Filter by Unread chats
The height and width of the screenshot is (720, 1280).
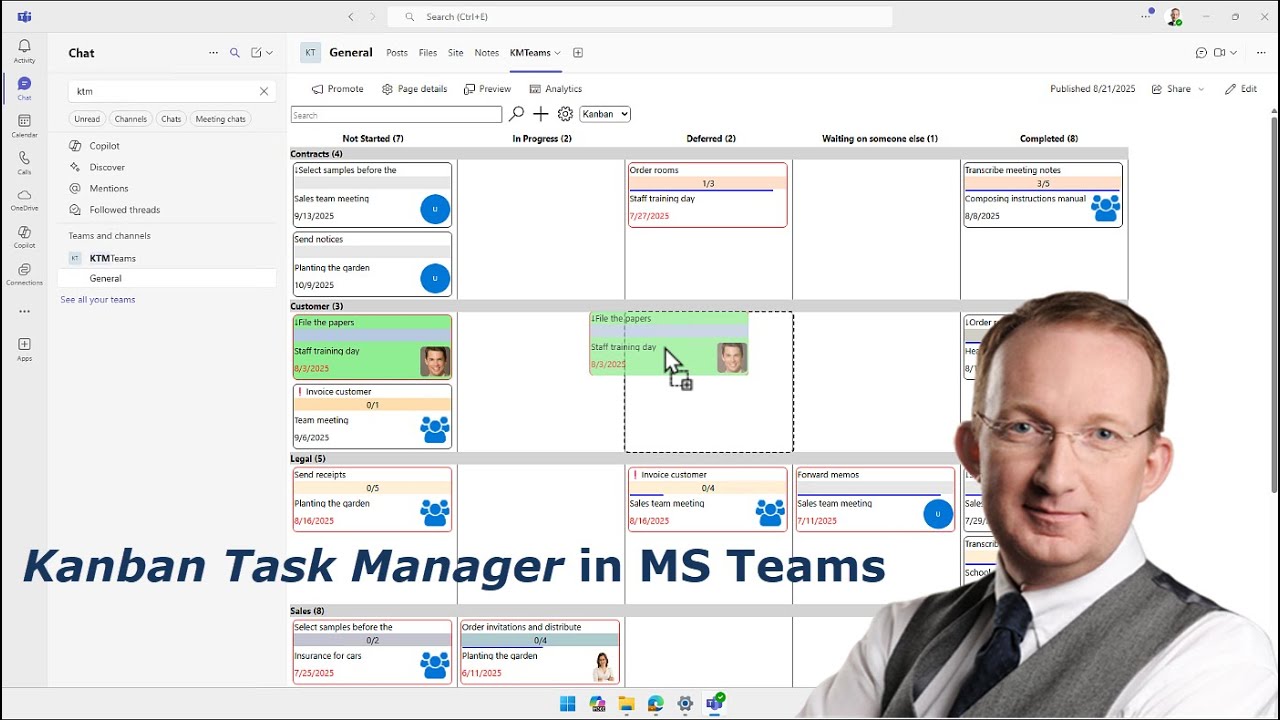87,119
